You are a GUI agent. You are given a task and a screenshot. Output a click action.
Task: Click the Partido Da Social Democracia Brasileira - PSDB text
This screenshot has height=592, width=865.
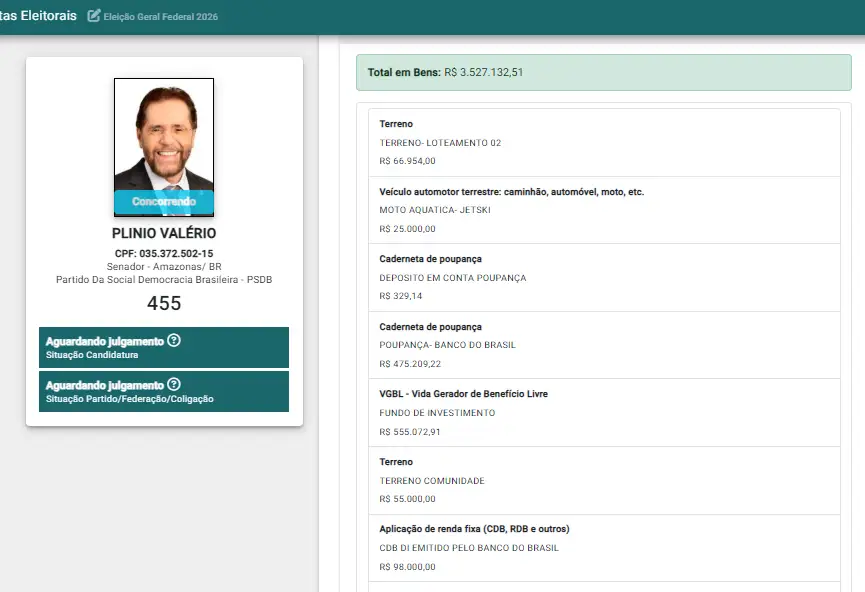[x=164, y=280]
